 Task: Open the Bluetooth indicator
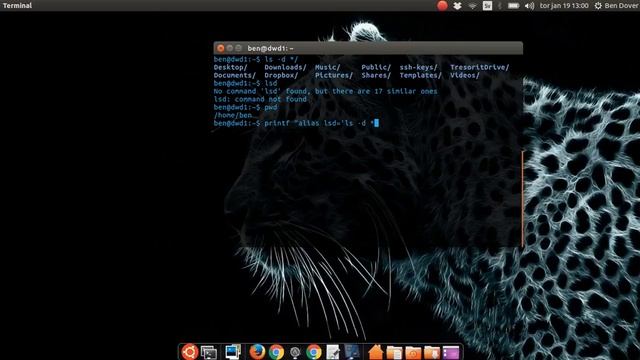(x=500, y=6)
